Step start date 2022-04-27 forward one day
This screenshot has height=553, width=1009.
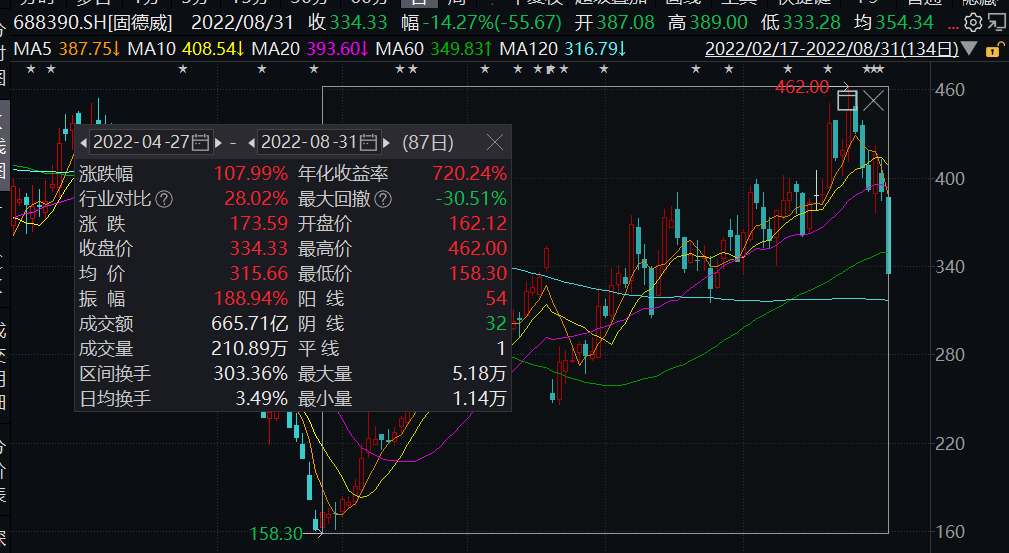point(219,143)
